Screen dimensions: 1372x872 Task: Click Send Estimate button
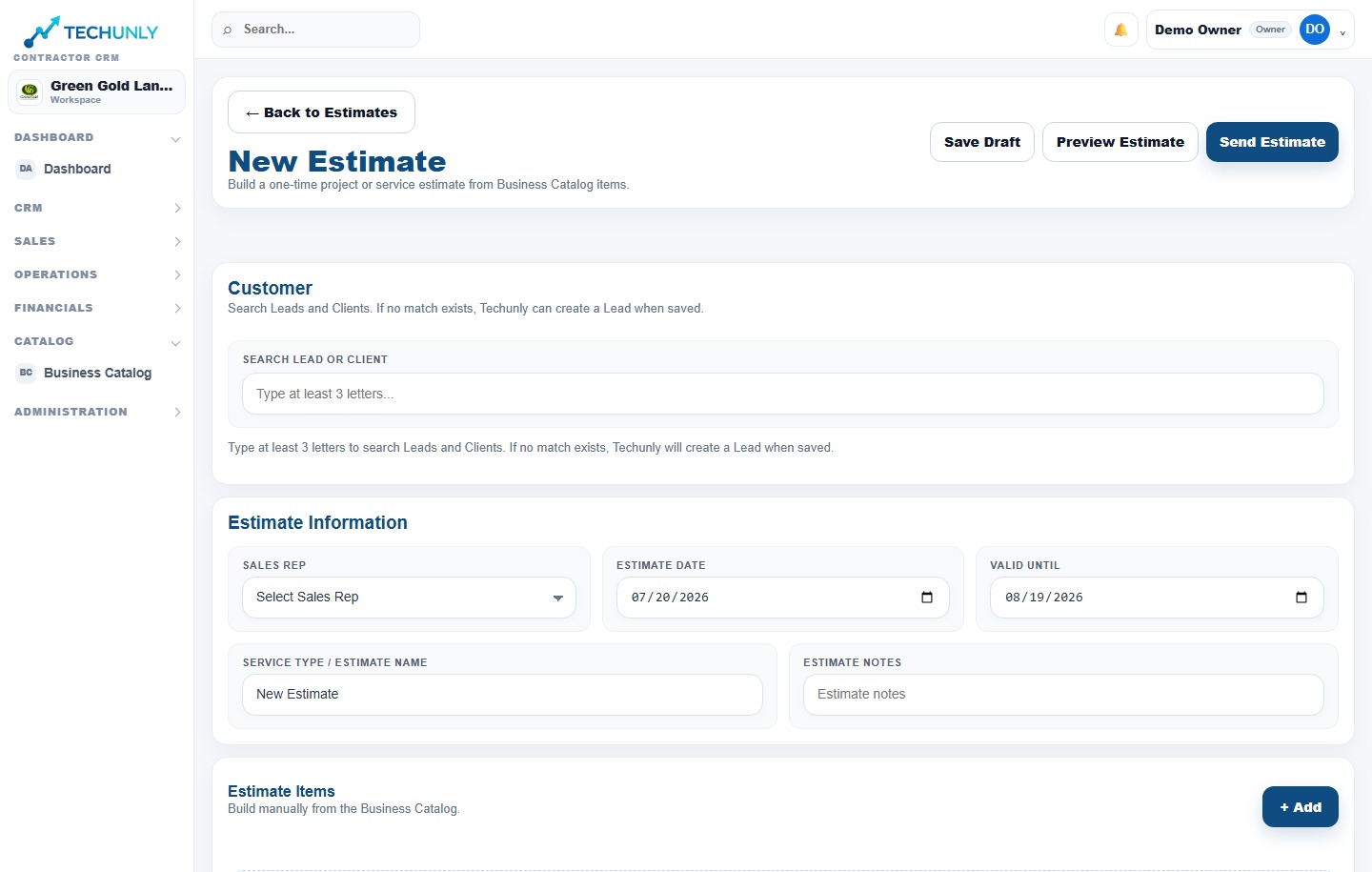pyautogui.click(x=1272, y=142)
